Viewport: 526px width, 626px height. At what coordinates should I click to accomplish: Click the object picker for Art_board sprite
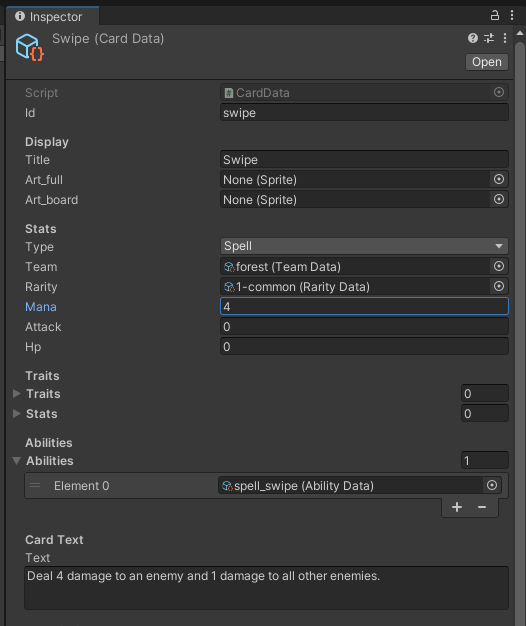point(499,199)
